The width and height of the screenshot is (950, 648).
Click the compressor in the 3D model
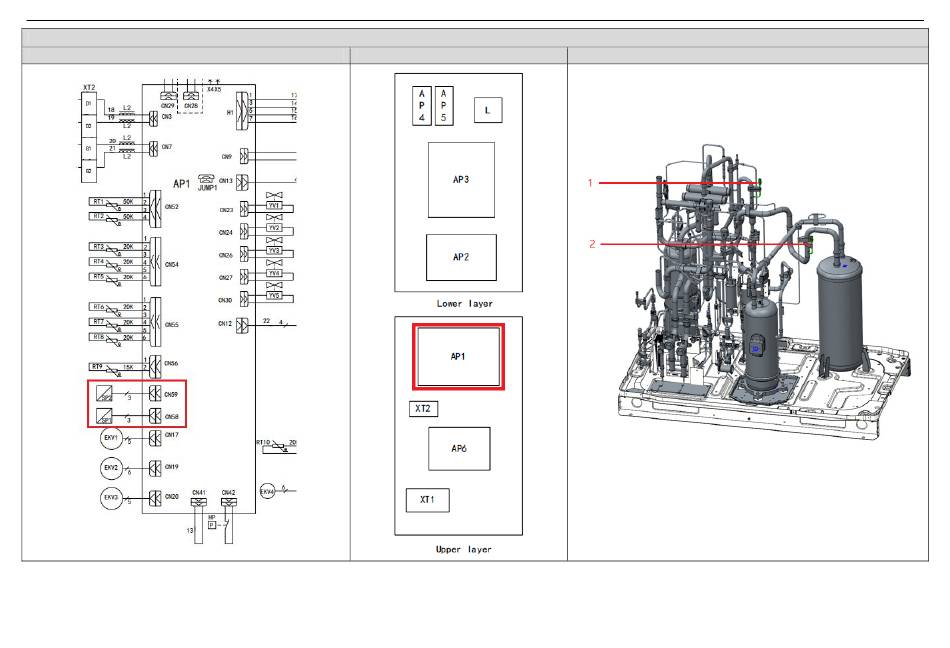point(760,345)
